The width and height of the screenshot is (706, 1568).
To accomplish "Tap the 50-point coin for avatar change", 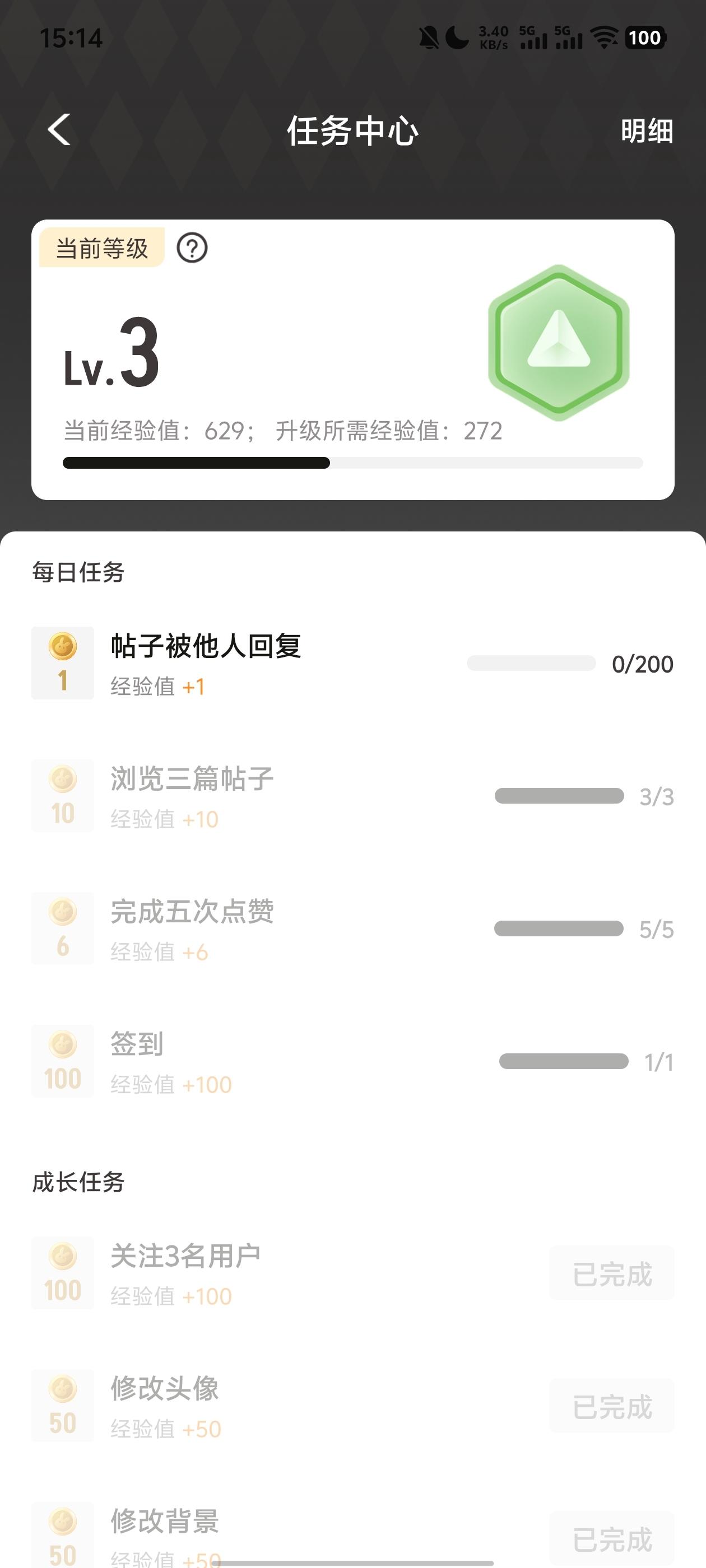I will click(63, 1405).
